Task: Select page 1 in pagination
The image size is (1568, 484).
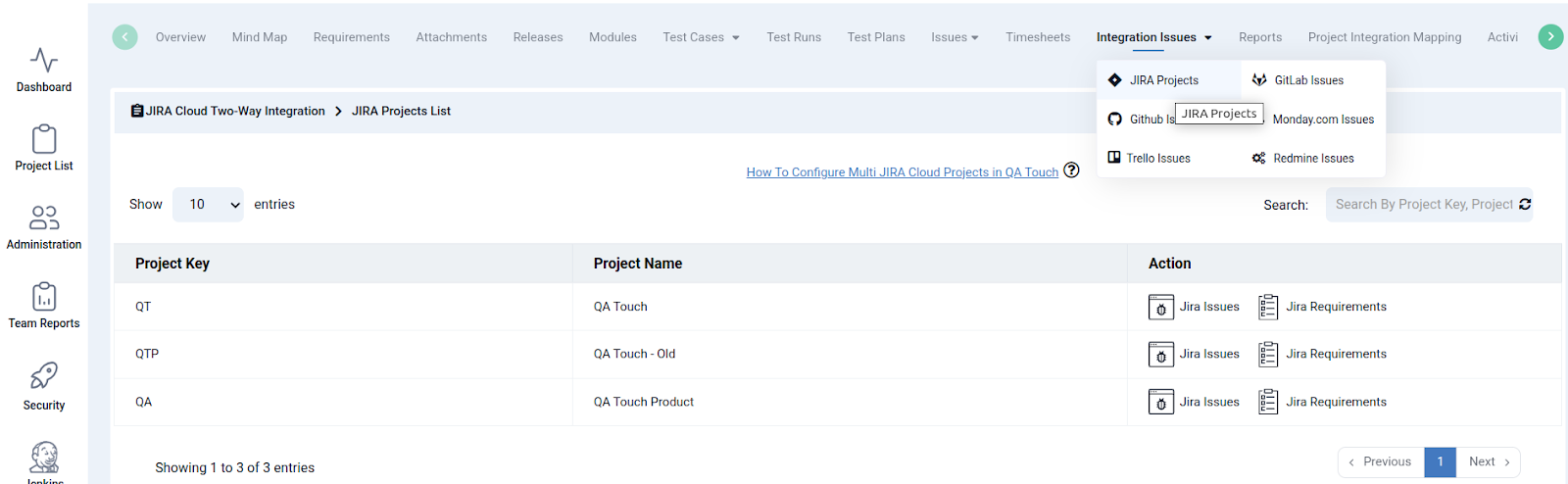Action: click(x=1440, y=461)
